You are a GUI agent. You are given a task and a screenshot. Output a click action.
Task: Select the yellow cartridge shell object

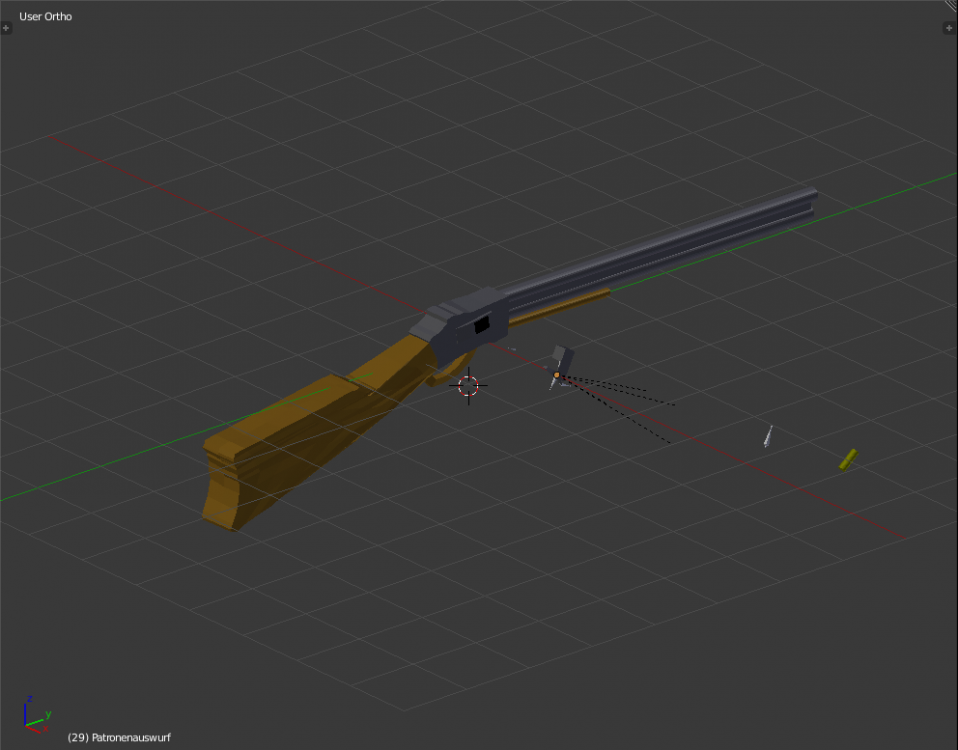pyautogui.click(x=849, y=460)
